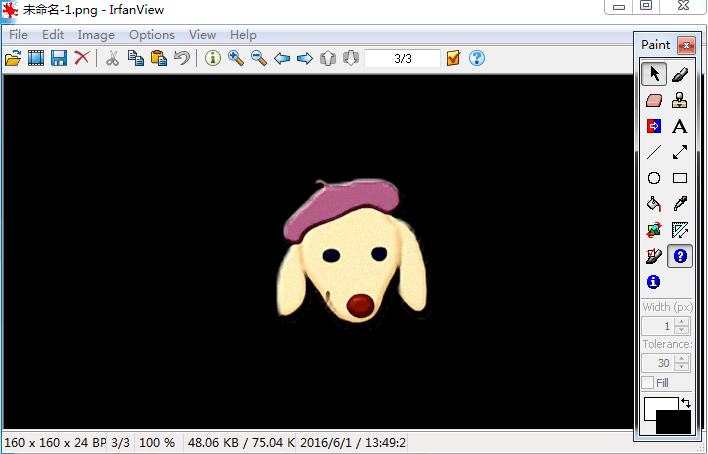Toggle the Fill checkbox
The width and height of the screenshot is (708, 454).
(x=647, y=383)
